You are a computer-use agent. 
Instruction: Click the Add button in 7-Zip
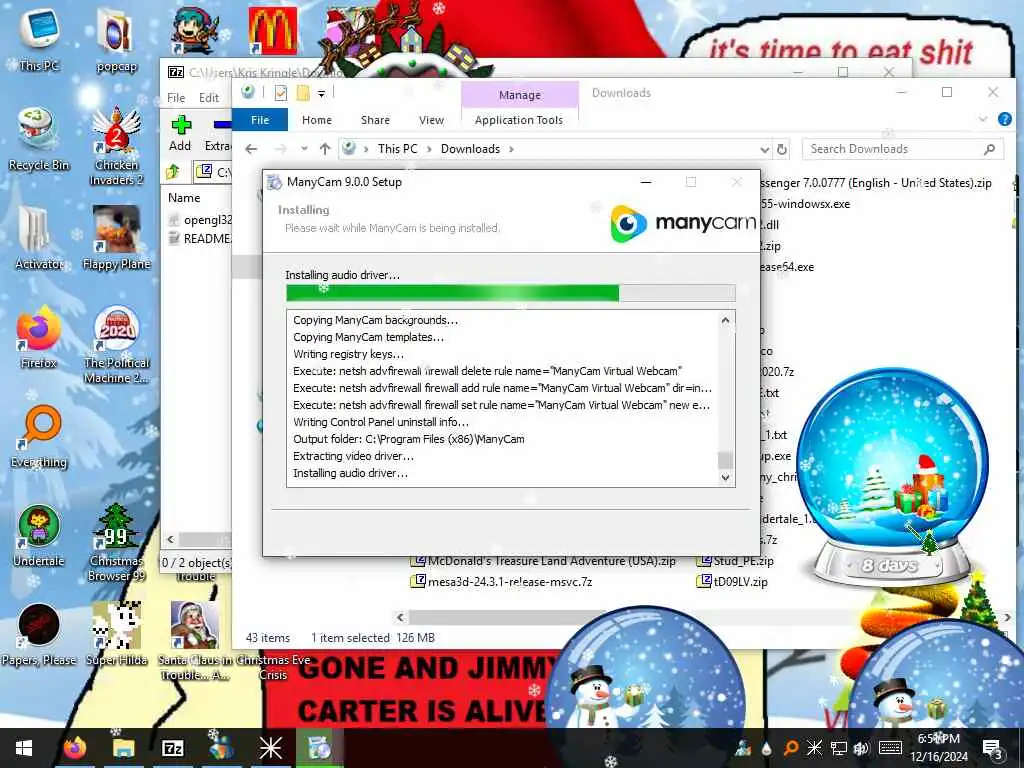(180, 134)
